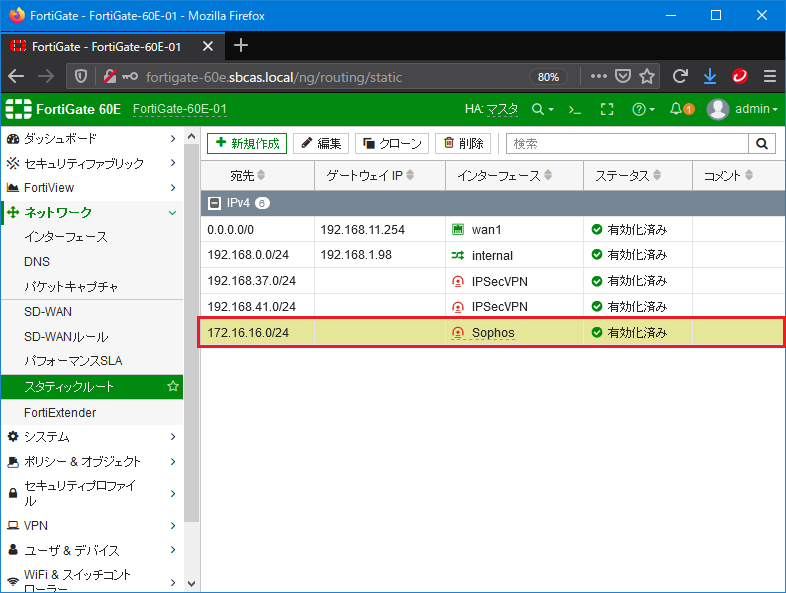Viewport: 786px width, 593px height.
Task: Sort by コメント column
Action: pos(738,175)
